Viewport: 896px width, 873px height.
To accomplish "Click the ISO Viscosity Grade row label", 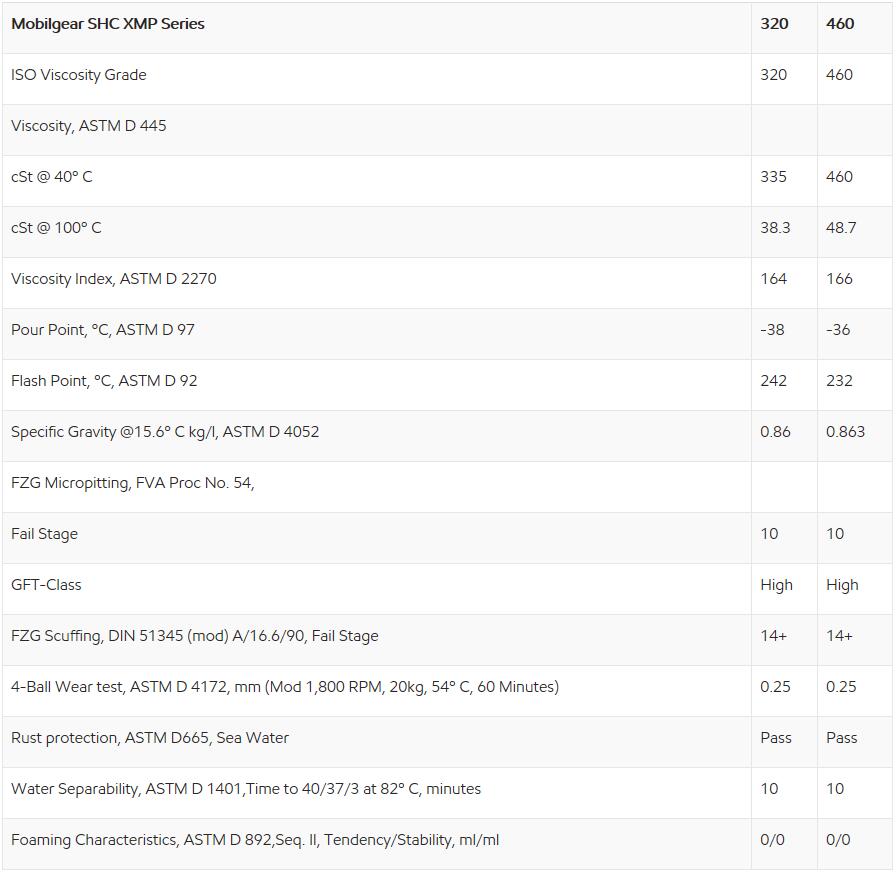I will coord(79,75).
